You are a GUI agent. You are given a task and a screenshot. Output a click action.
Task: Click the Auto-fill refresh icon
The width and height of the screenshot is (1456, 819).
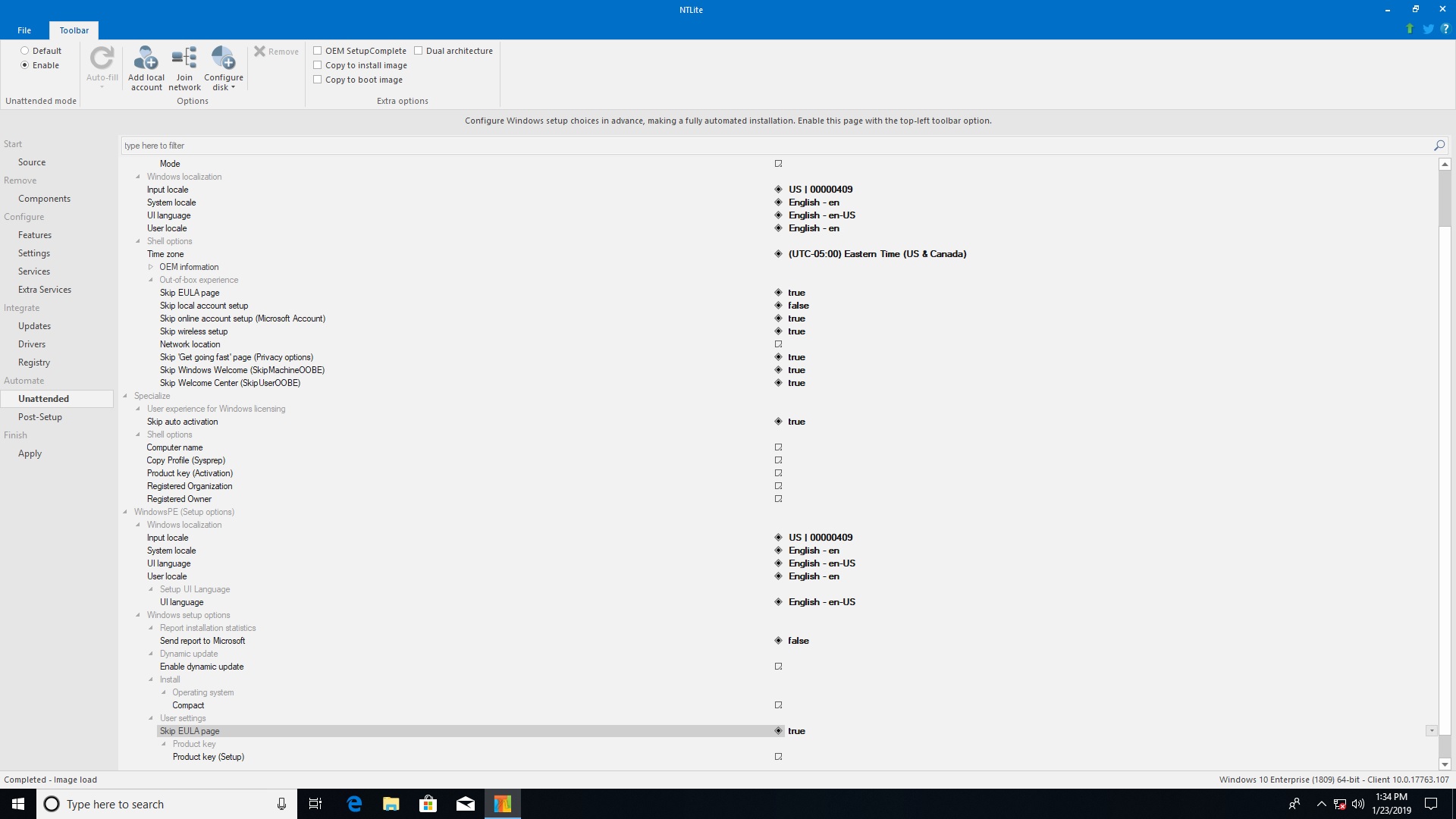102,58
